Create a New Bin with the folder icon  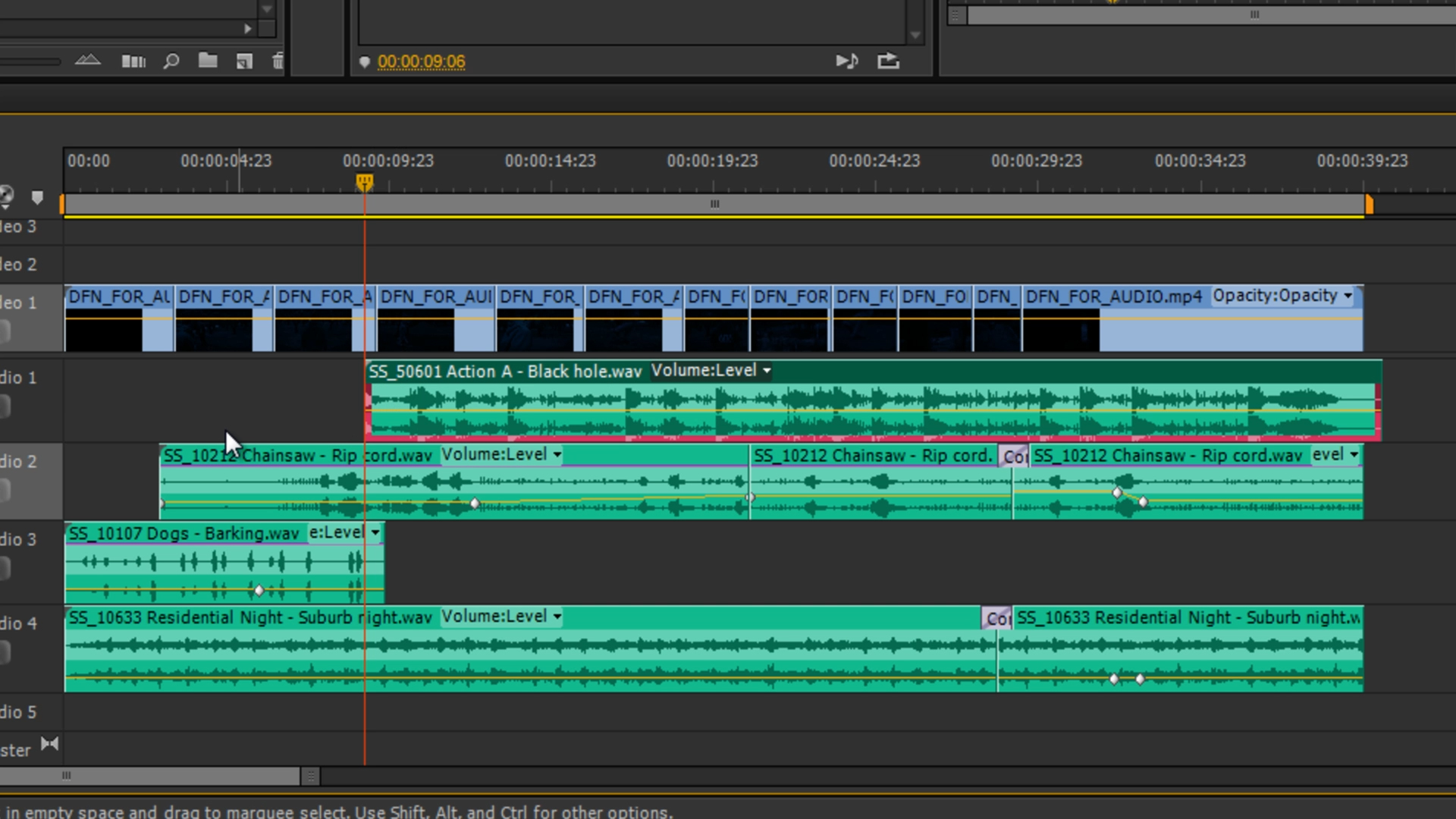208,61
